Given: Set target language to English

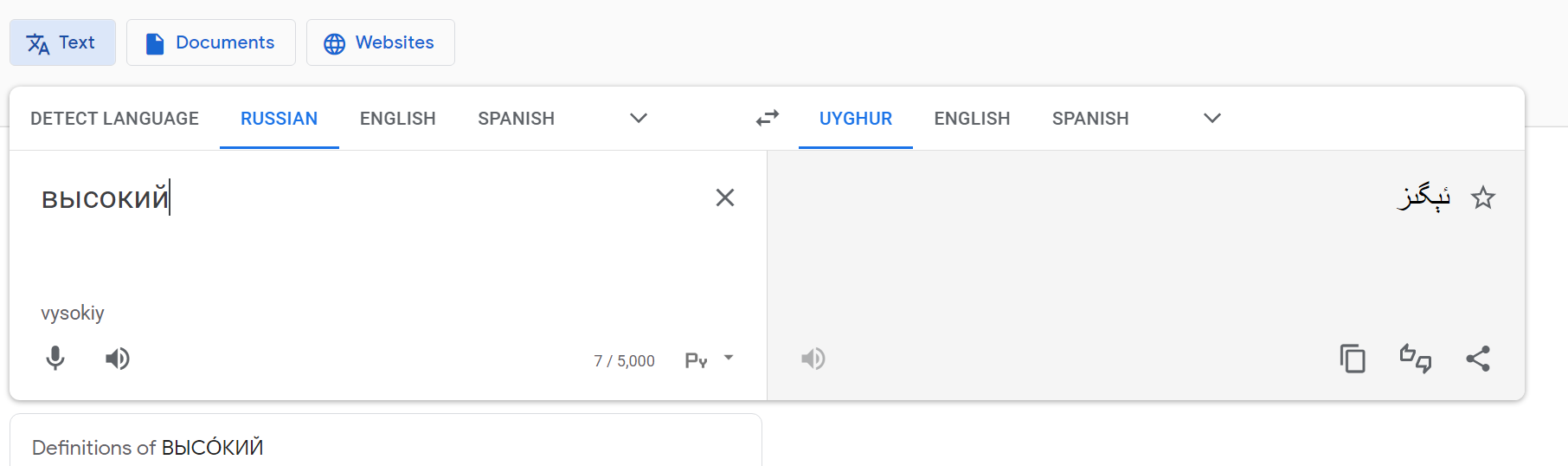Looking at the screenshot, I should pyautogui.click(x=972, y=119).
